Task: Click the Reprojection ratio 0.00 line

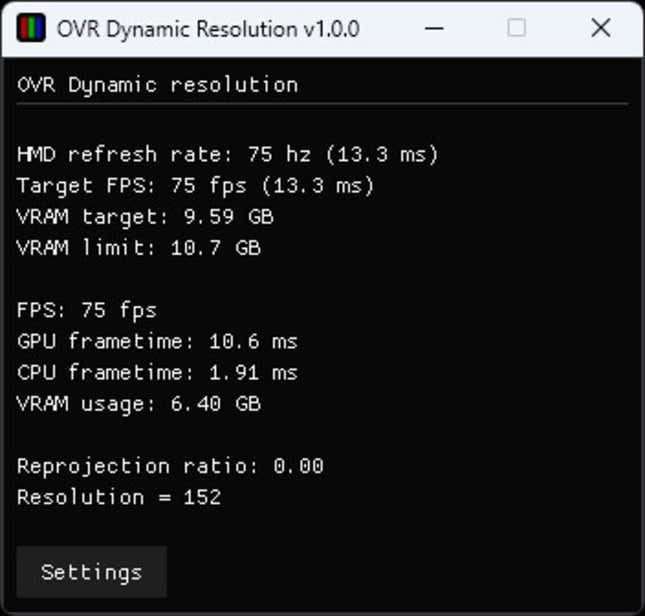Action: pos(170,466)
